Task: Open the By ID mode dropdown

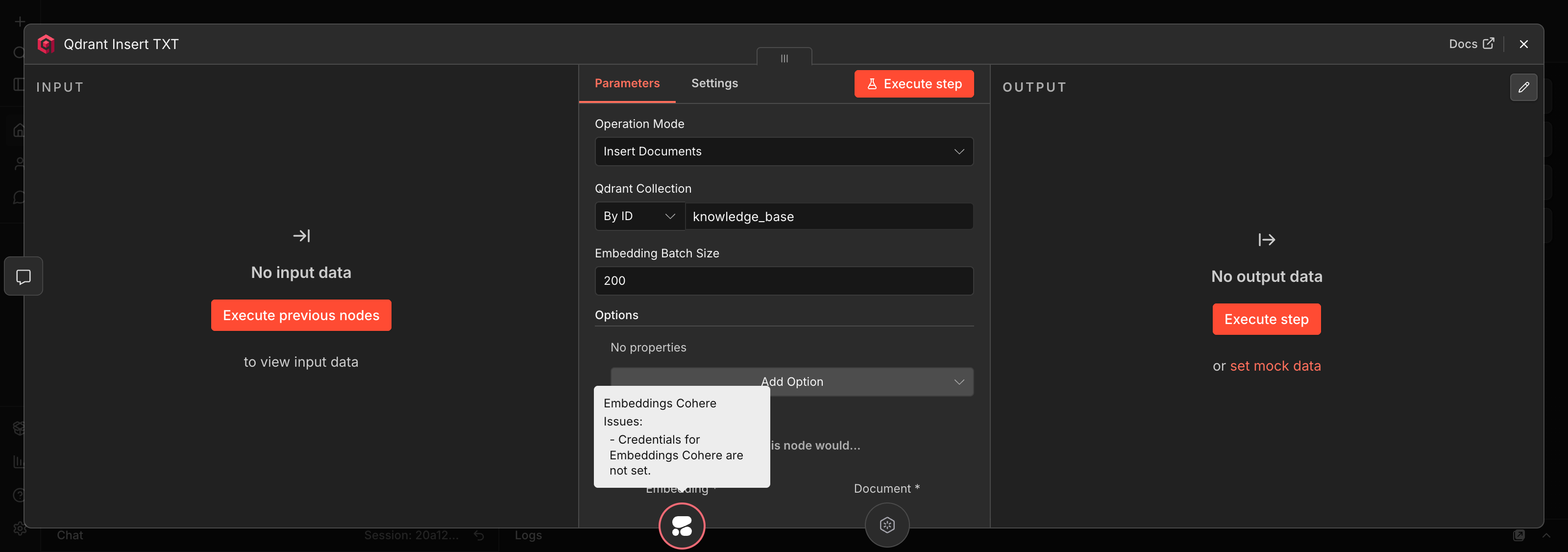Action: 639,216
